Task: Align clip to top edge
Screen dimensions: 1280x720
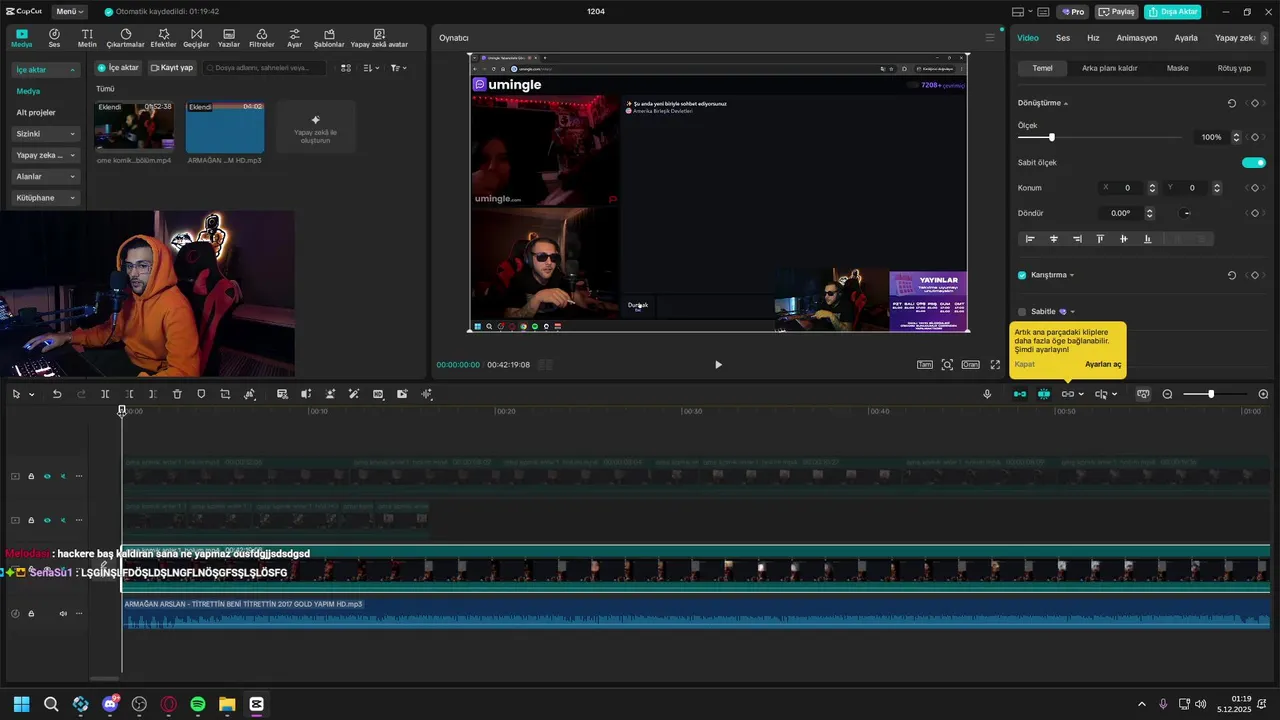Action: (1100, 239)
